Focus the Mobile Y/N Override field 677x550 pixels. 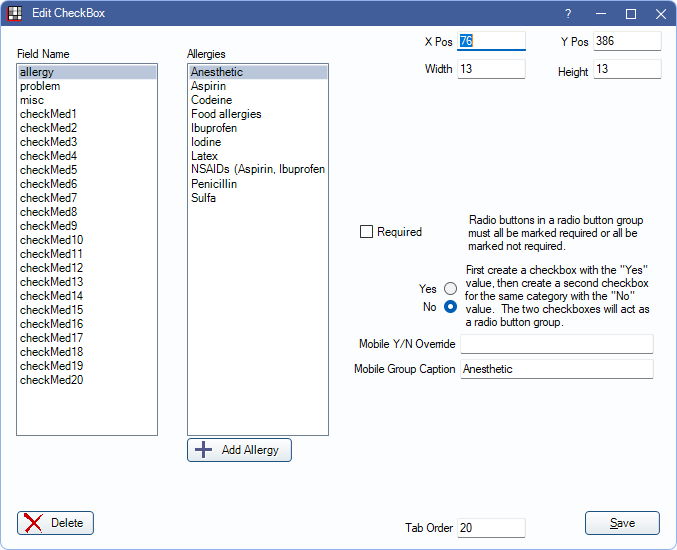[555, 344]
